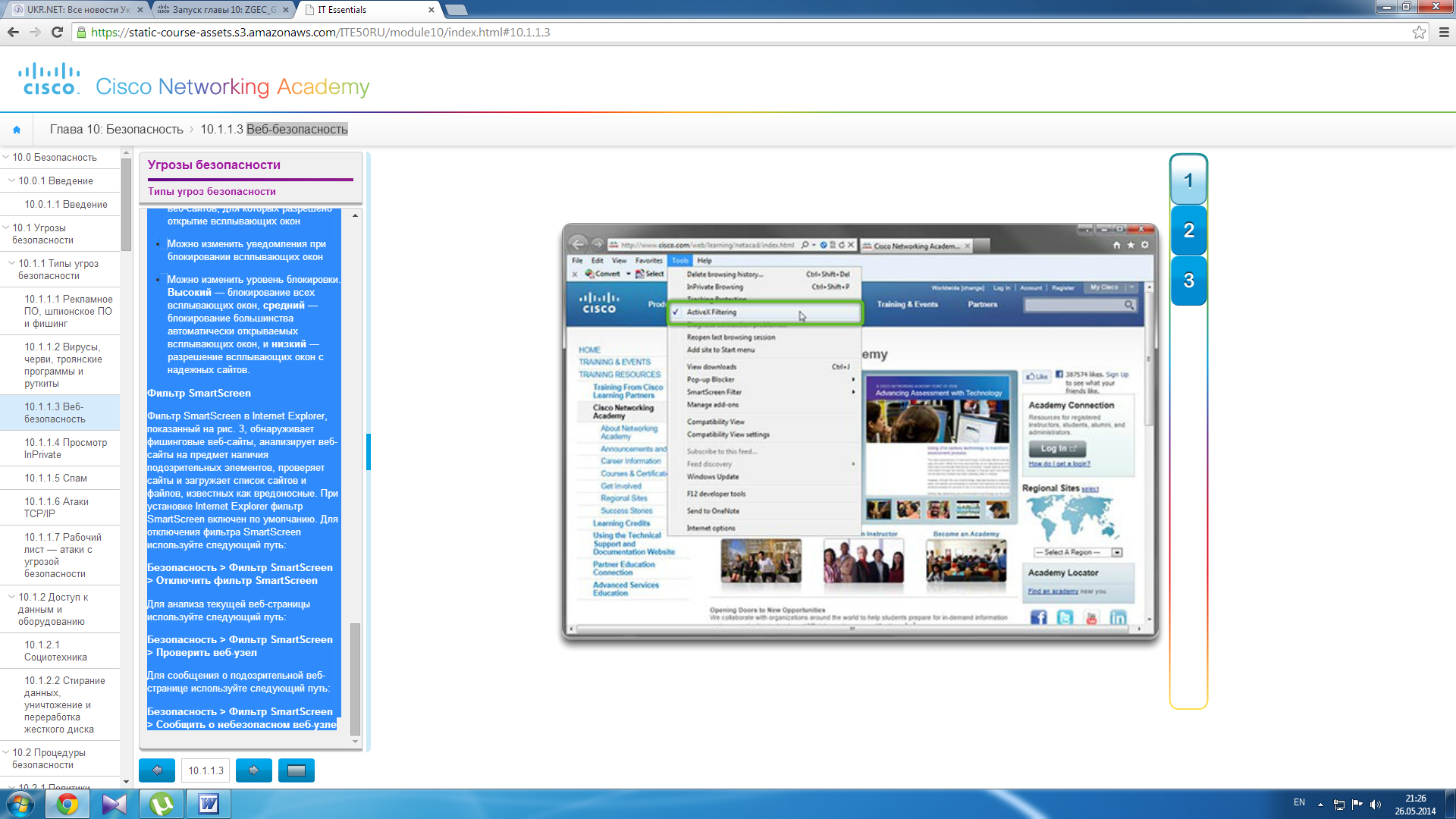Click the home icon in breadcrumb bar

pyautogui.click(x=17, y=130)
